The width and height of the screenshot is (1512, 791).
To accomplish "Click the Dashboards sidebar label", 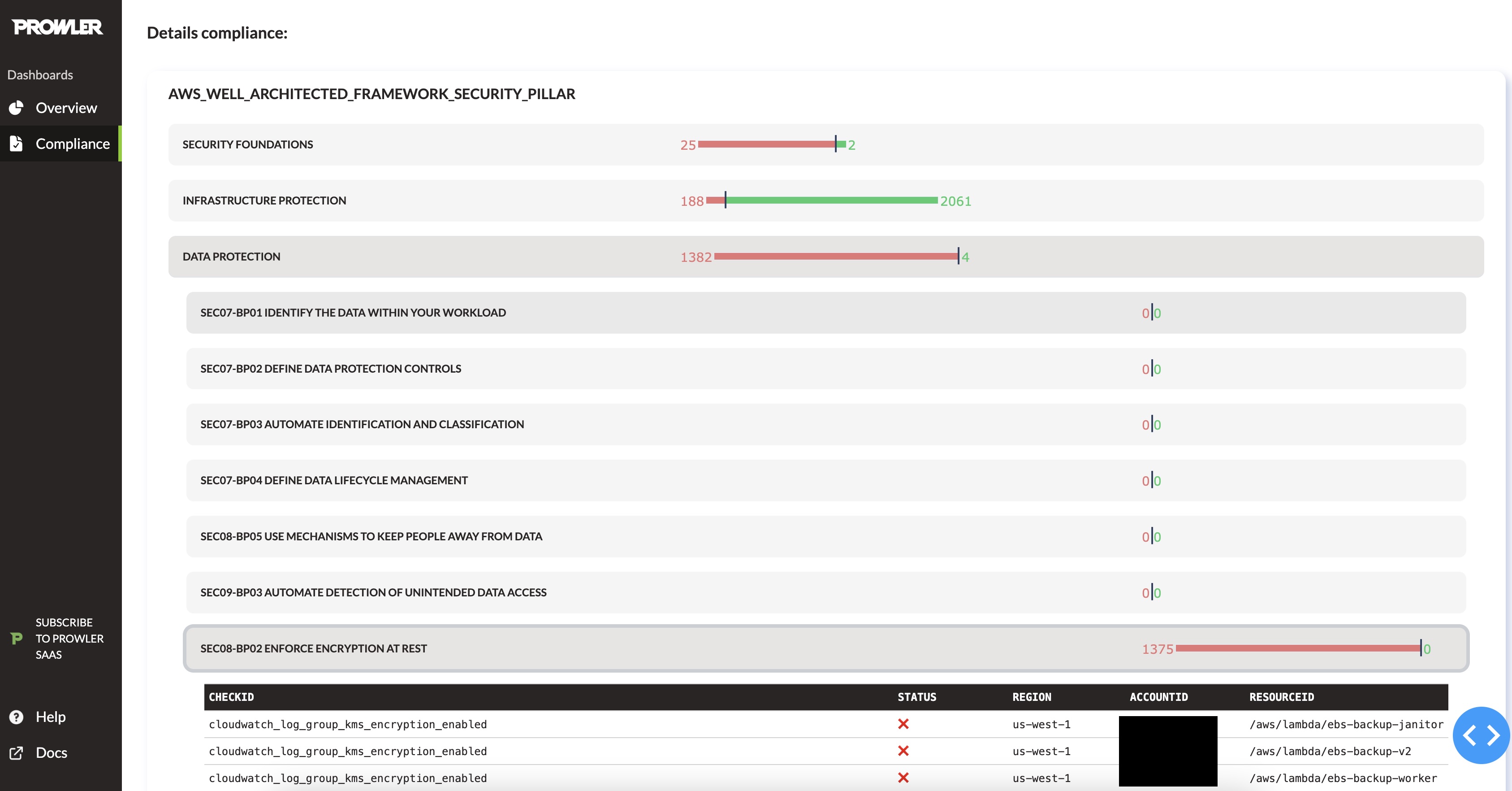I will point(40,75).
